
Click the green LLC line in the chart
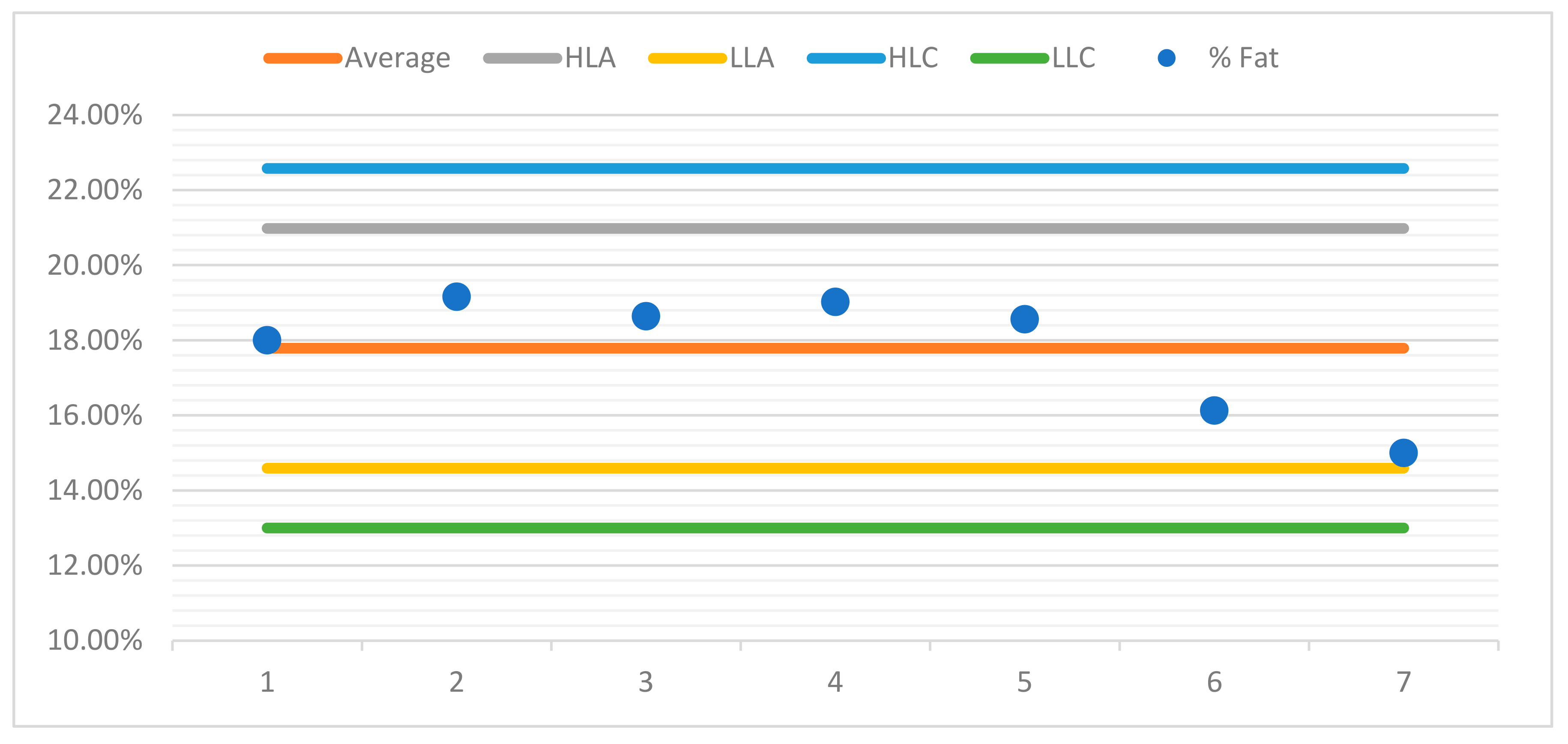pyautogui.click(x=730, y=528)
